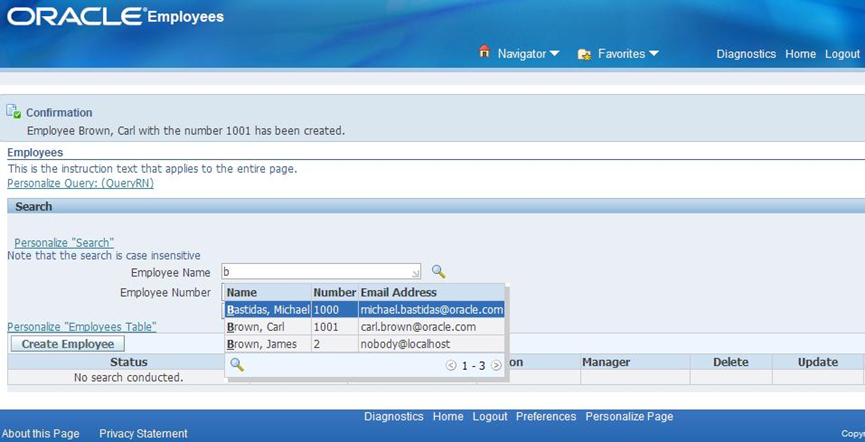Image resolution: width=865 pixels, height=442 pixels.
Task: Click the Employee Name search magnifier icon
Action: pyautogui.click(x=438, y=271)
